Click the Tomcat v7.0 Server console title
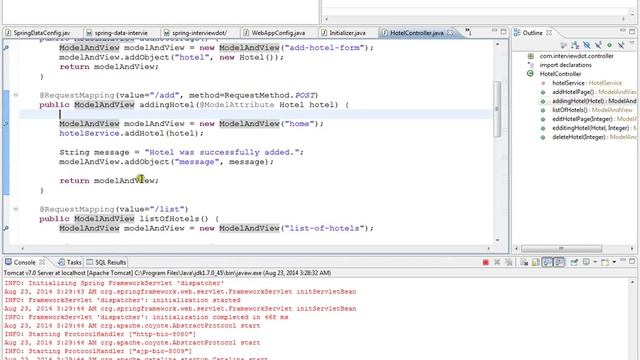 coord(167,273)
